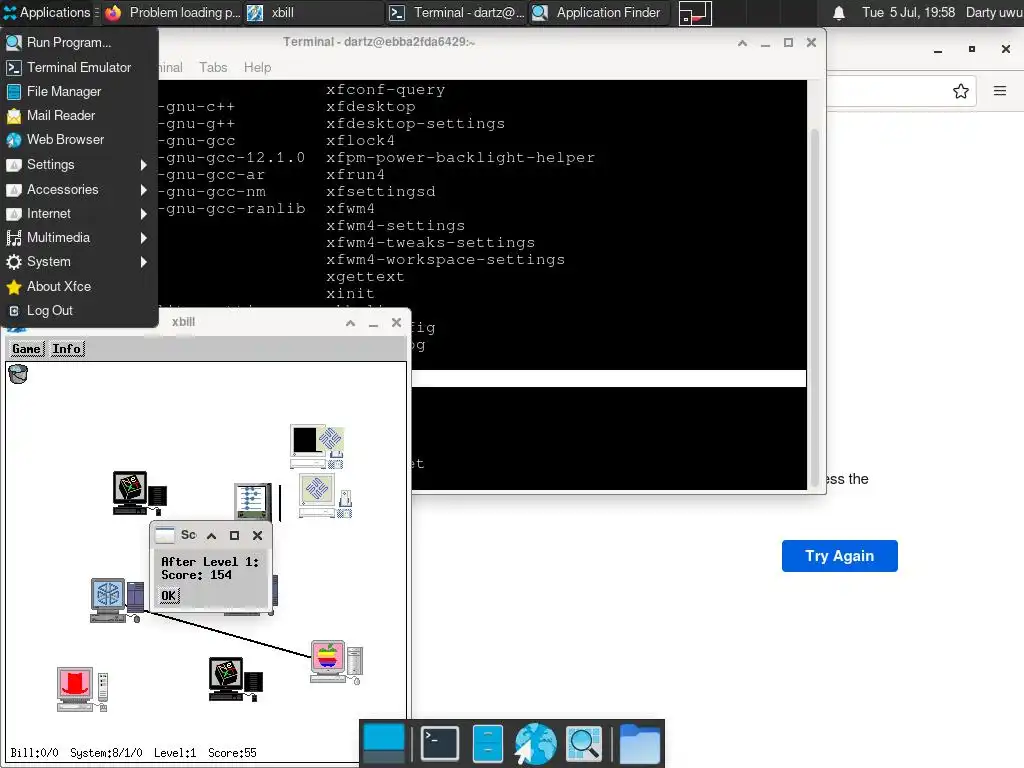Expand the Multimedia submenu
Viewport: 1024px width, 768px height.
79,238
